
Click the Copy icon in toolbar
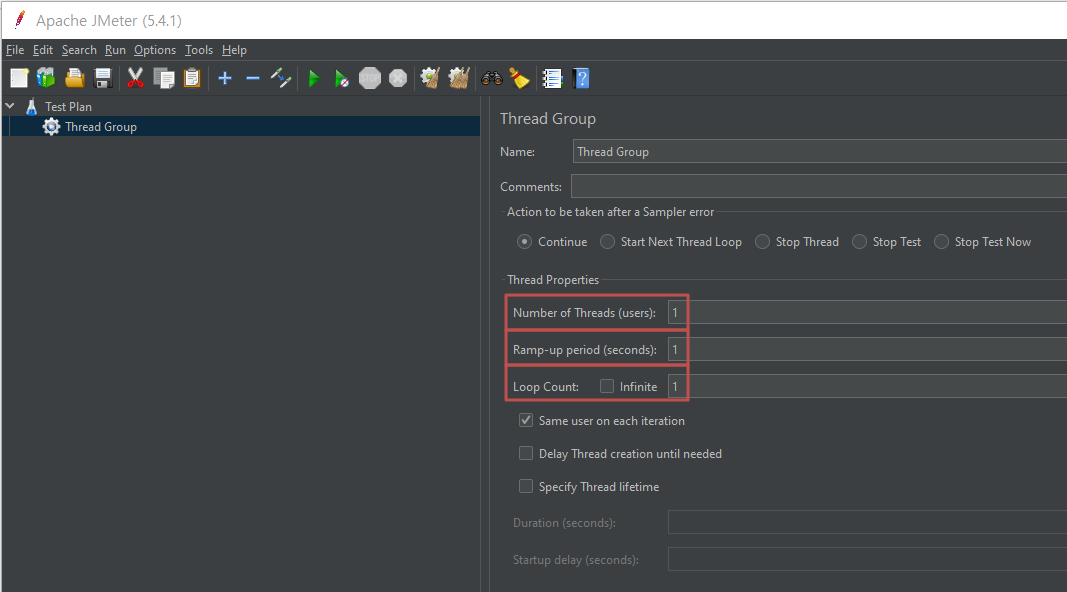pyautogui.click(x=164, y=78)
